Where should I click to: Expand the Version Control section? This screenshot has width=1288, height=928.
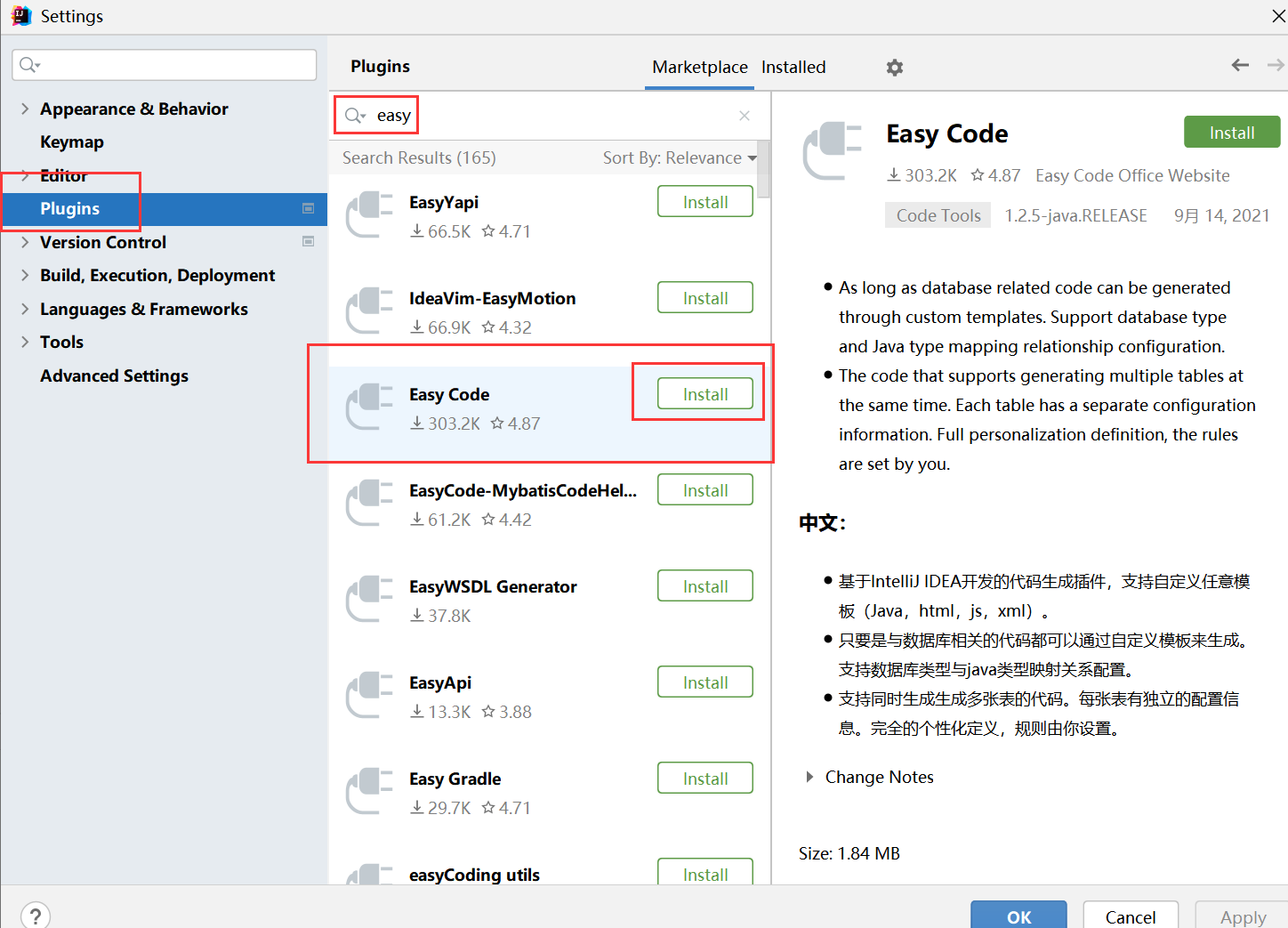click(x=25, y=242)
